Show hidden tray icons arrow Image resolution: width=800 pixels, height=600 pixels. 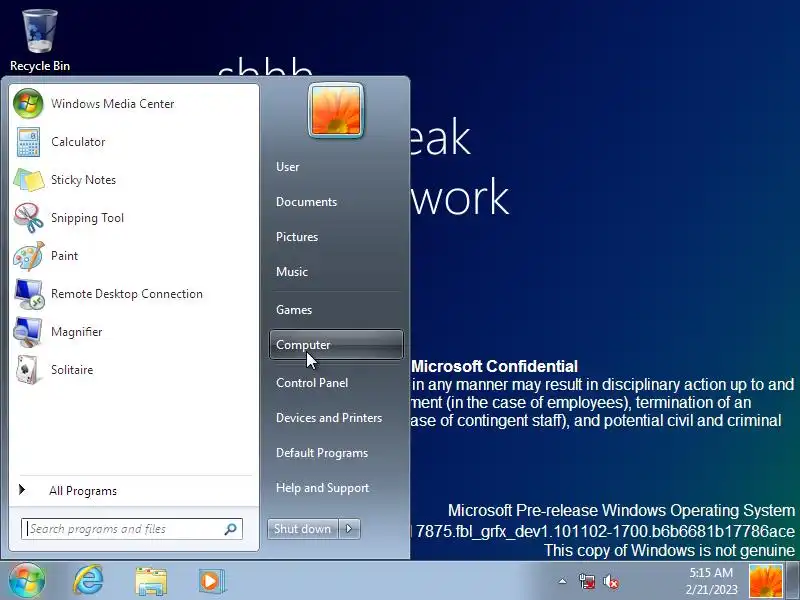click(x=562, y=581)
